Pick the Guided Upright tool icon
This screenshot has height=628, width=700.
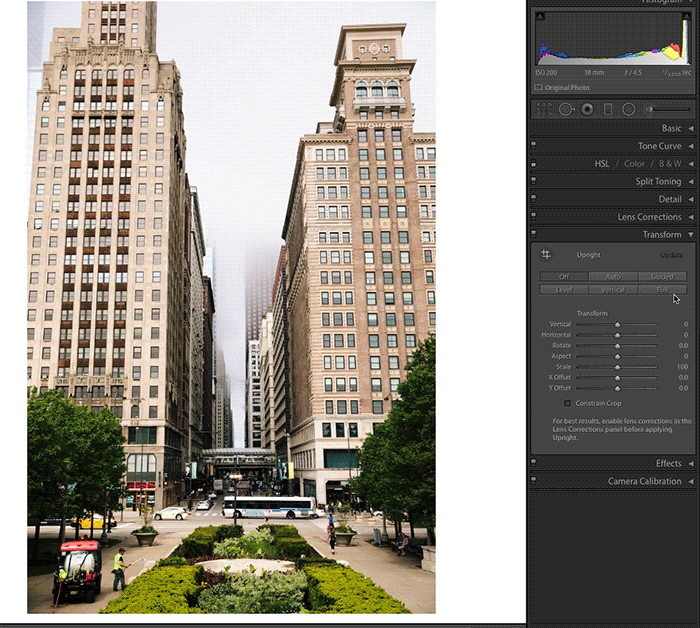[x=546, y=254]
